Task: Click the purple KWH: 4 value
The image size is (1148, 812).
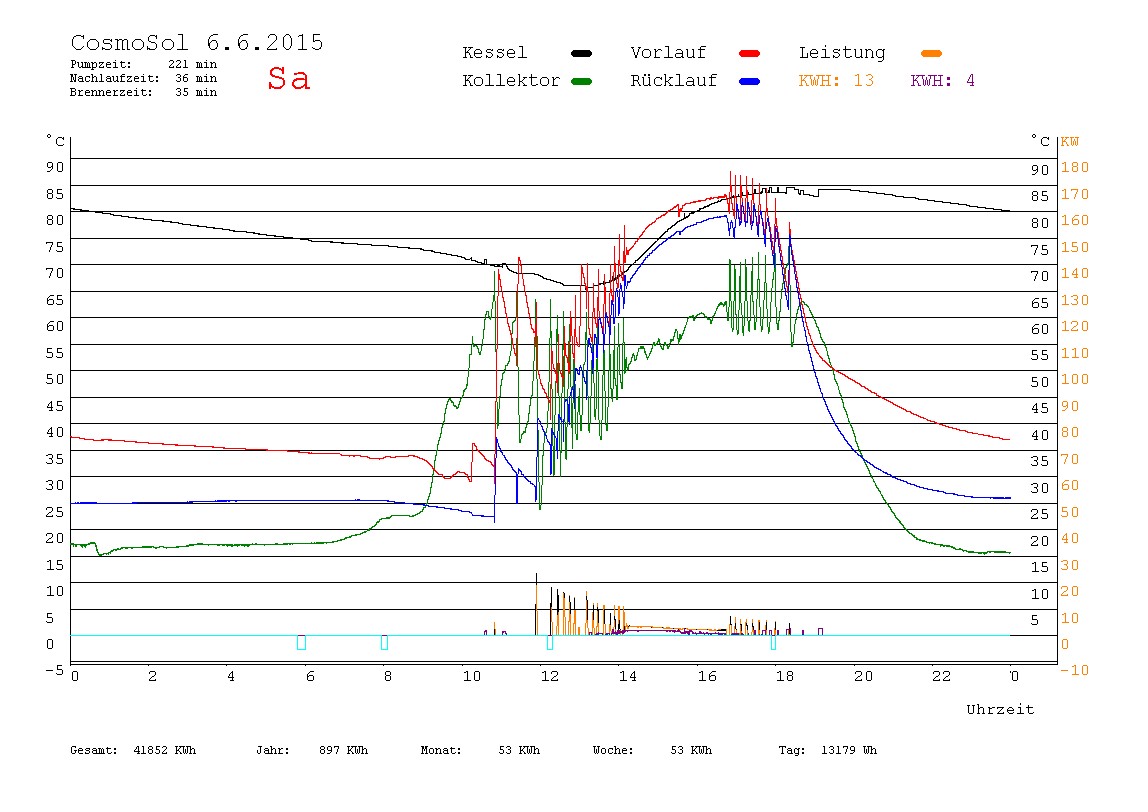Action: point(942,81)
